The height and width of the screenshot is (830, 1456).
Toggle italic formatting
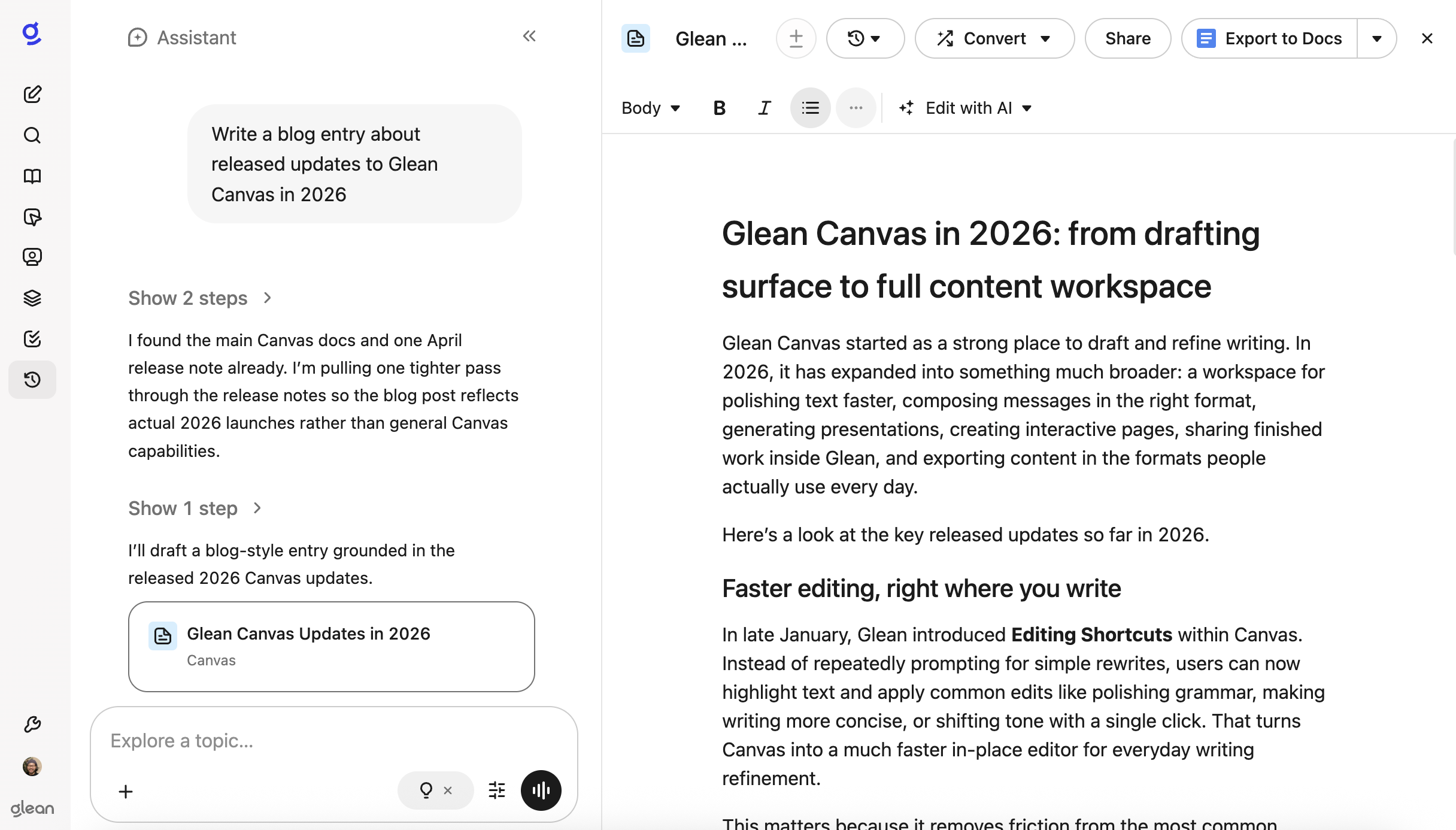(765, 108)
